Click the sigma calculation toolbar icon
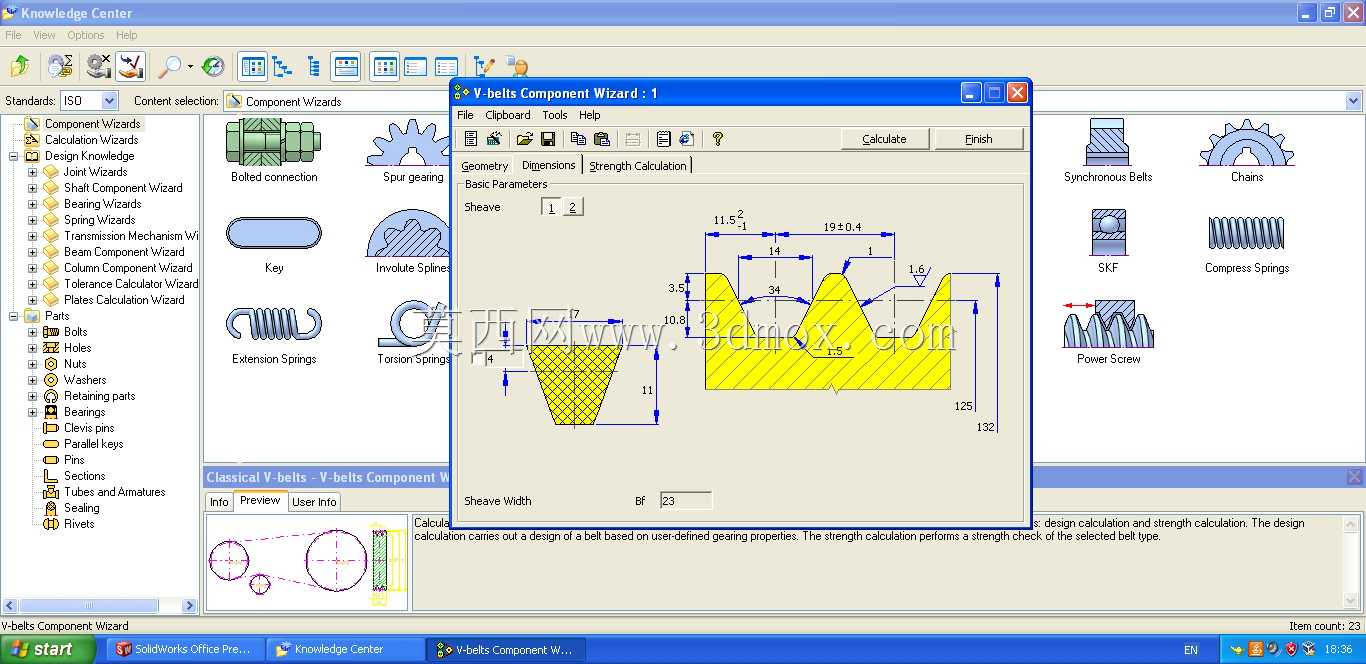The width and height of the screenshot is (1366, 664). tap(60, 67)
